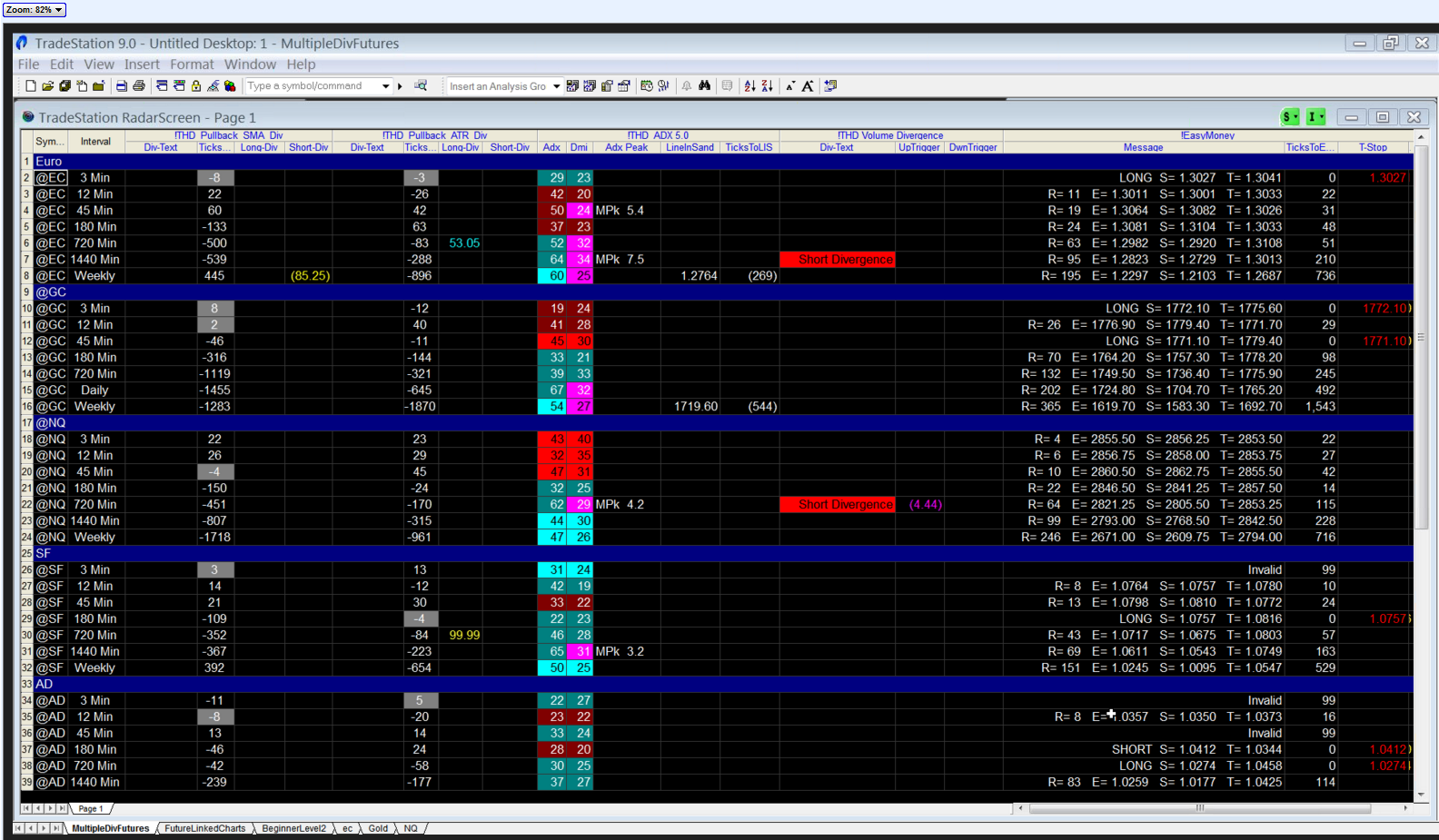
Task: Select the Euro group header row
Action: coord(723,162)
